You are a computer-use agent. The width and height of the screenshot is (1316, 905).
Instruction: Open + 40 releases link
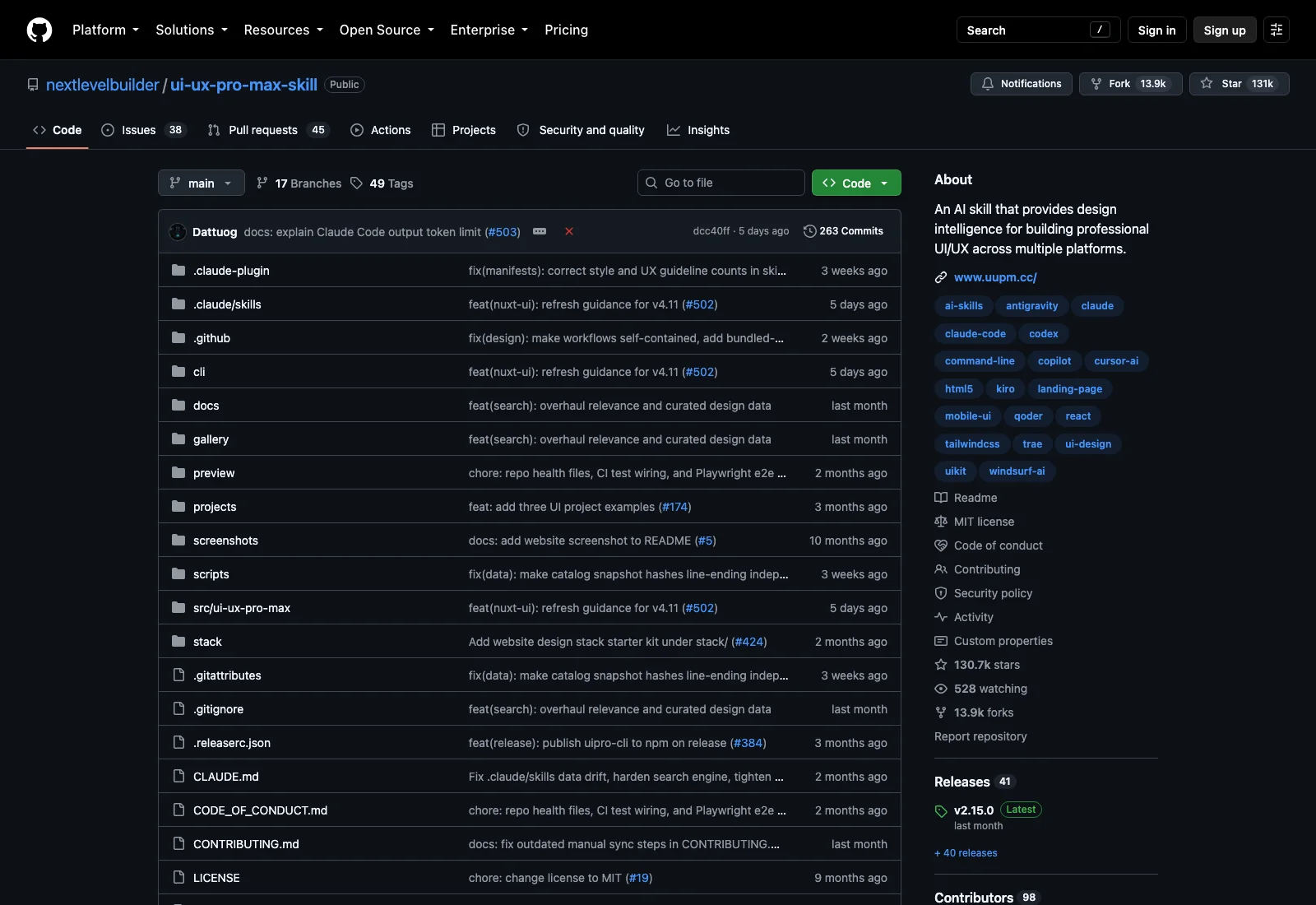pyautogui.click(x=966, y=853)
